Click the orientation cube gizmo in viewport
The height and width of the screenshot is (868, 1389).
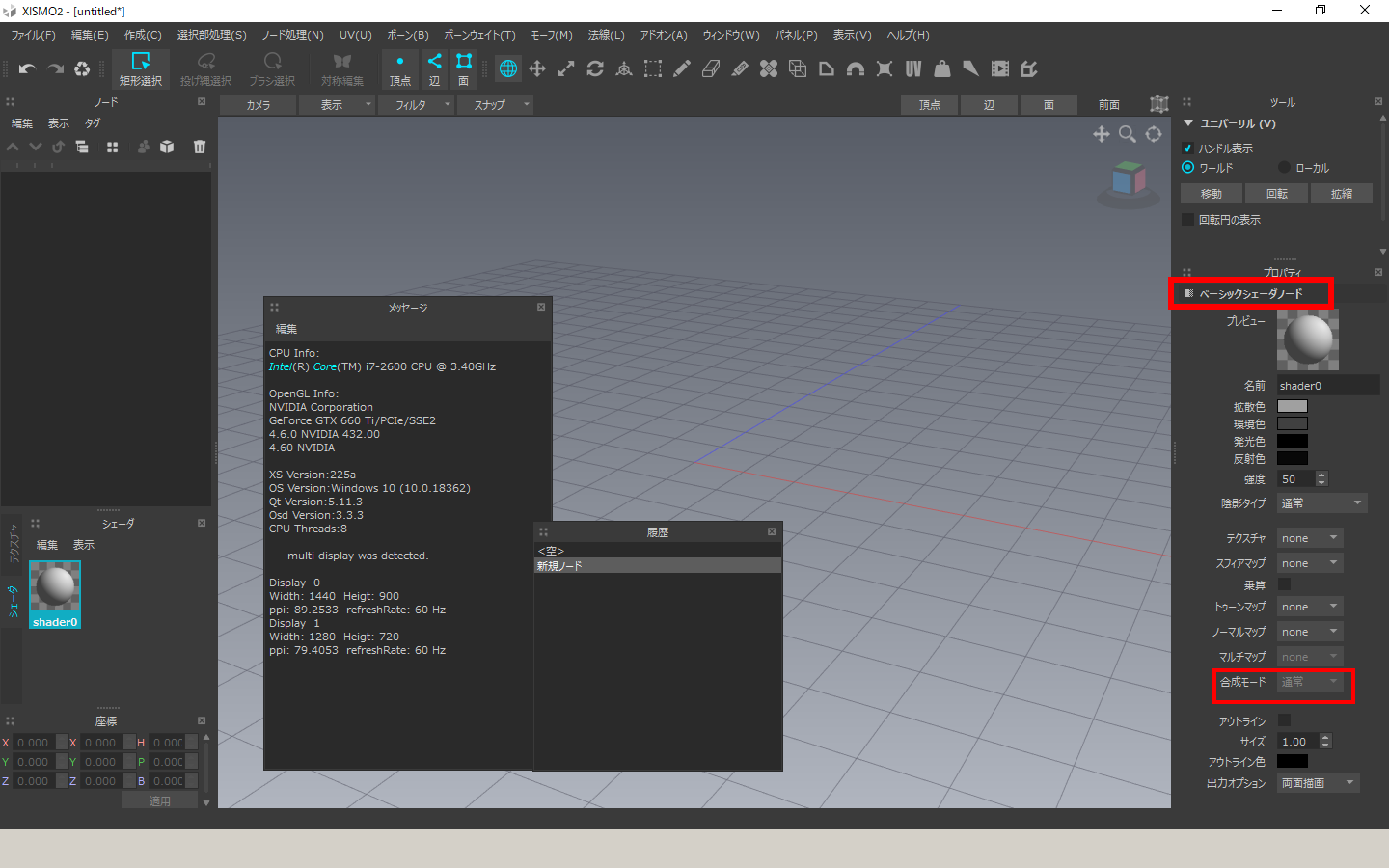click(1129, 181)
